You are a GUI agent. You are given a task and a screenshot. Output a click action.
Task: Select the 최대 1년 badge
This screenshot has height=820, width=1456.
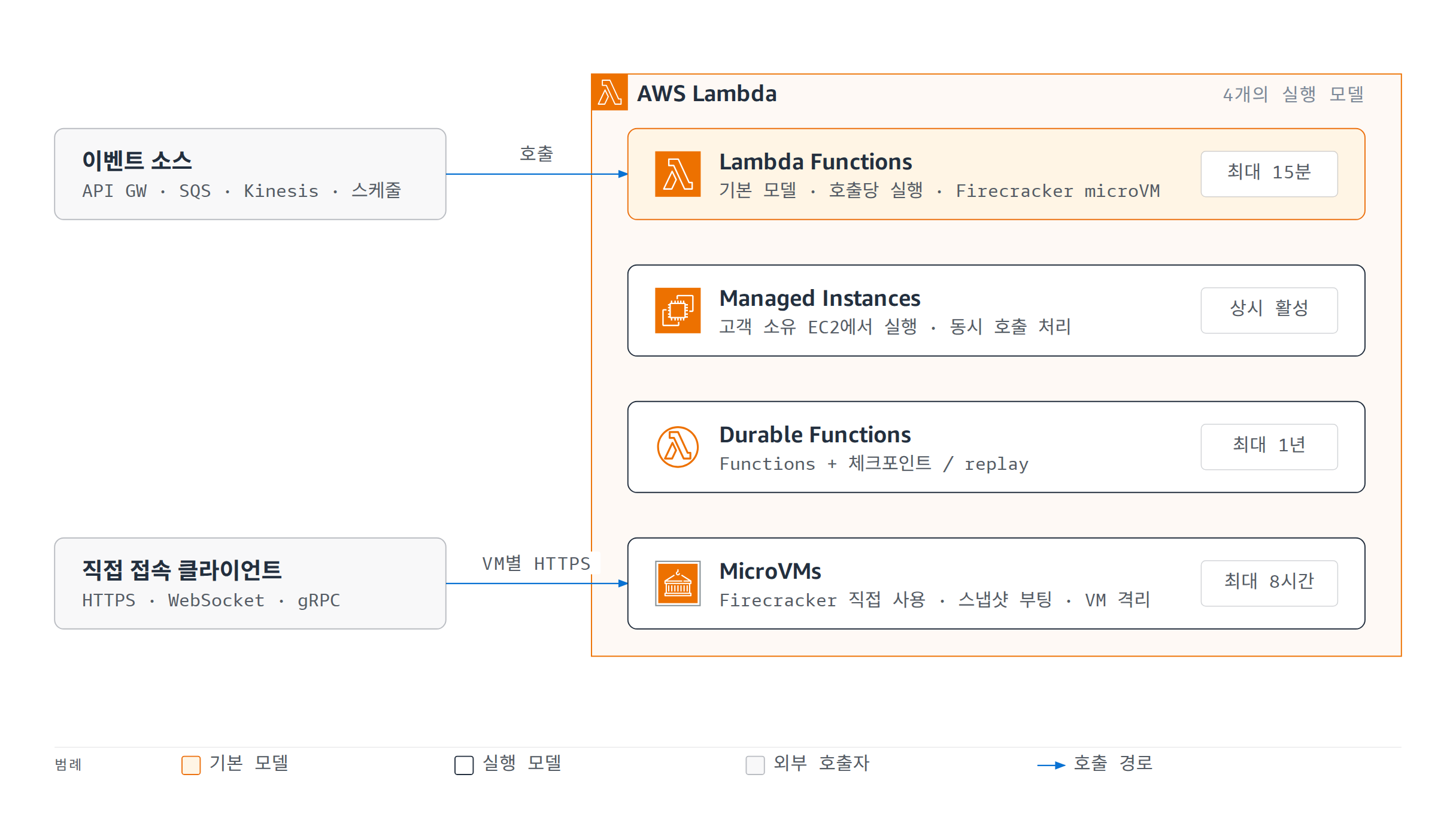pyautogui.click(x=1269, y=447)
